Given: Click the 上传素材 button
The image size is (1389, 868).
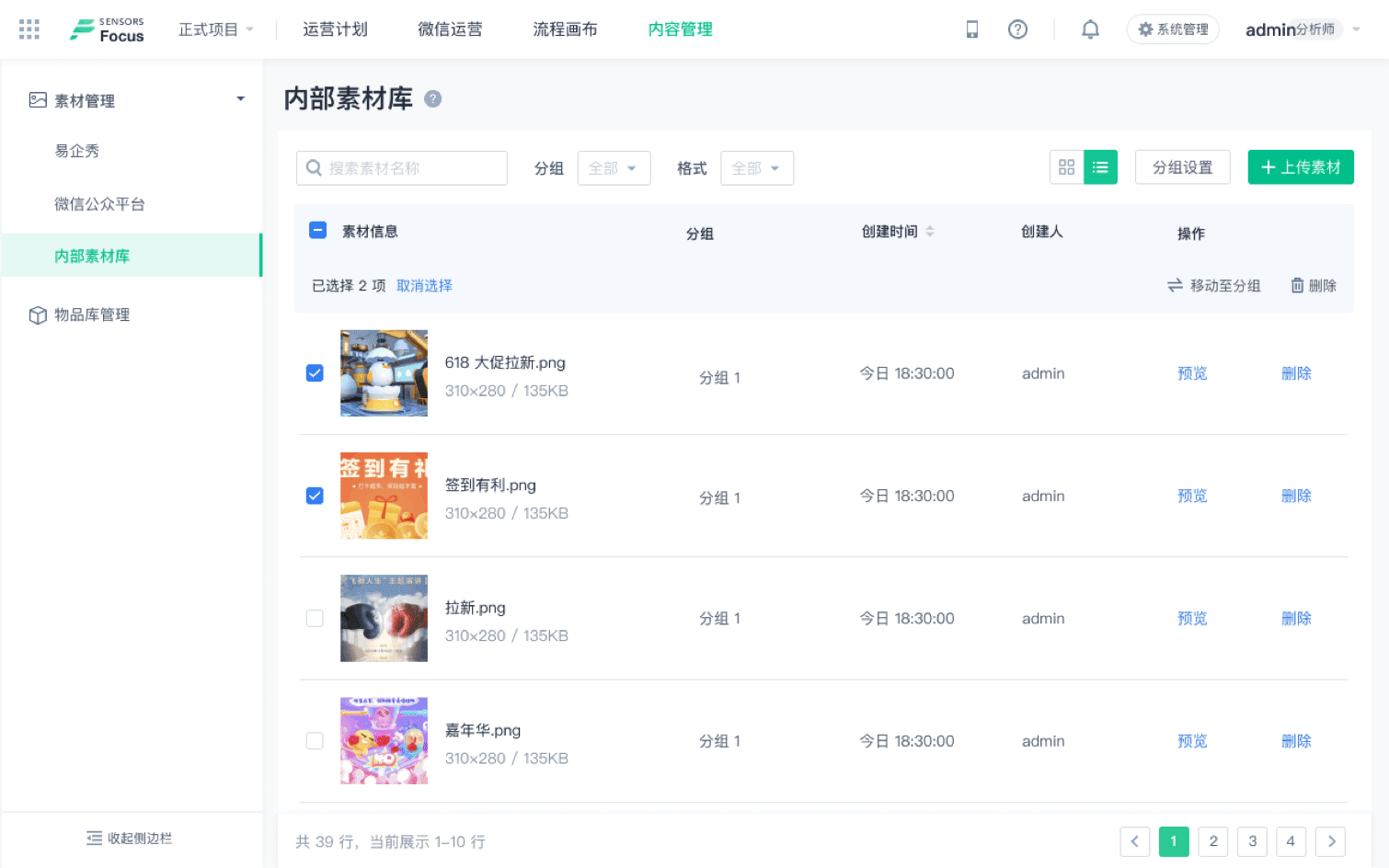Looking at the screenshot, I should pos(1300,167).
